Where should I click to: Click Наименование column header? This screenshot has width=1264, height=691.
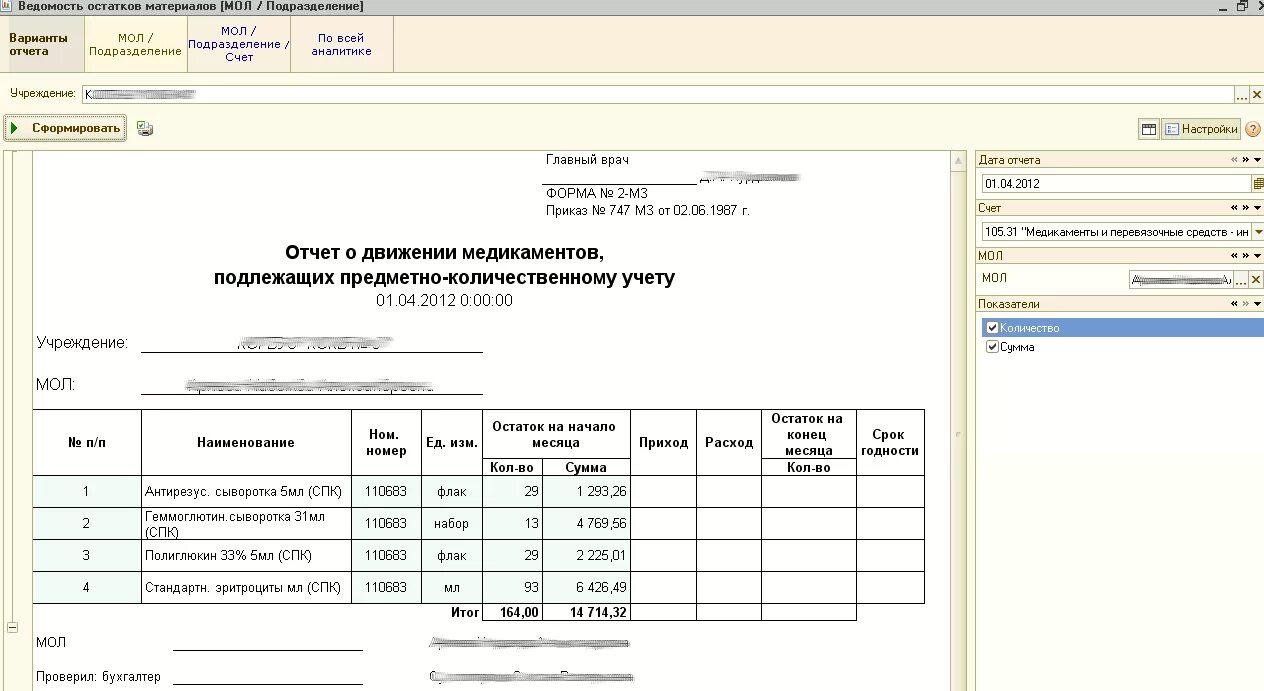pos(246,443)
